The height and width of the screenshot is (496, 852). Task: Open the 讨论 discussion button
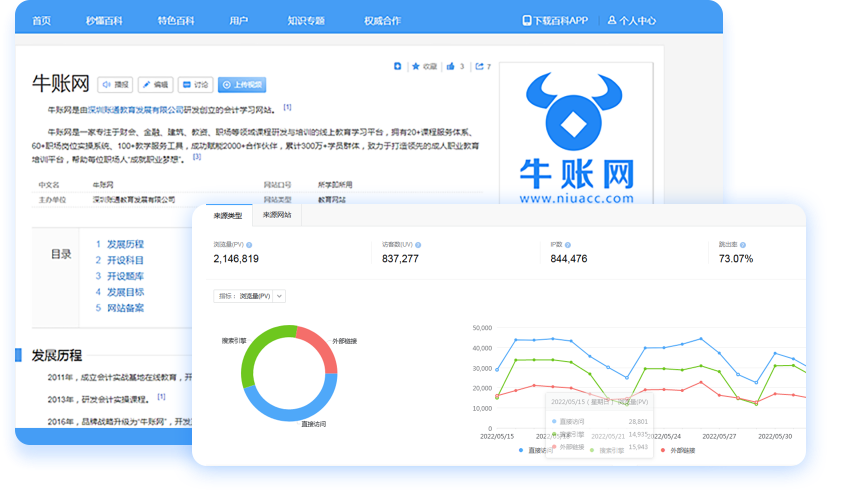[x=196, y=85]
